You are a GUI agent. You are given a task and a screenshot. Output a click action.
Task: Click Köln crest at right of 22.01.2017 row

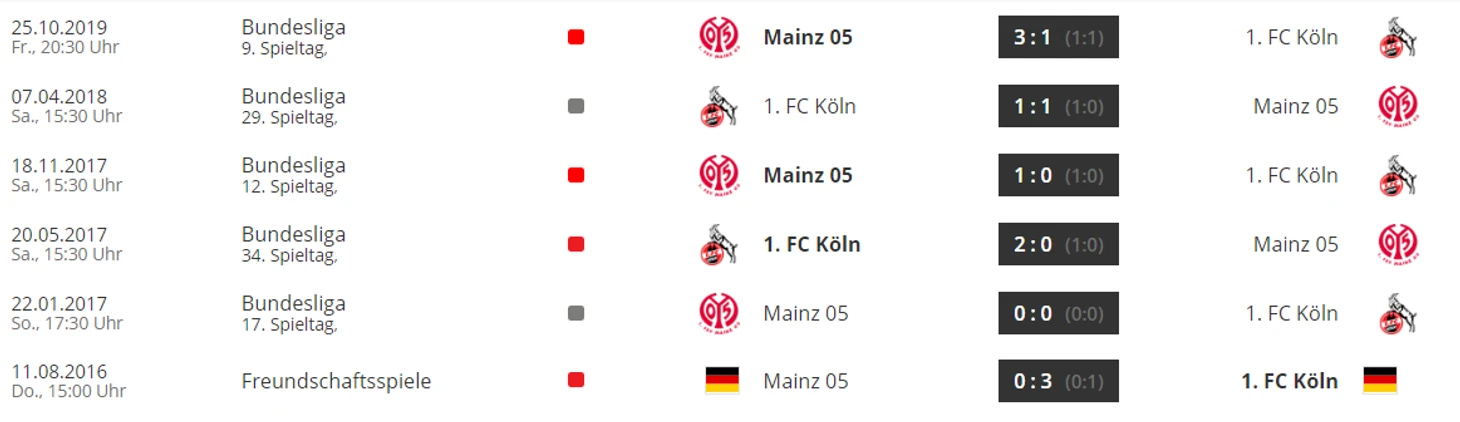[x=1398, y=314]
